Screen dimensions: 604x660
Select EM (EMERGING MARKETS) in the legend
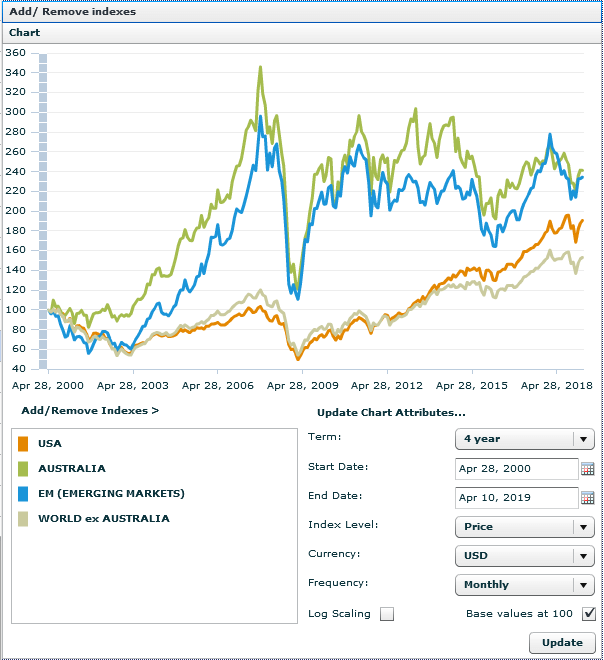(112, 494)
